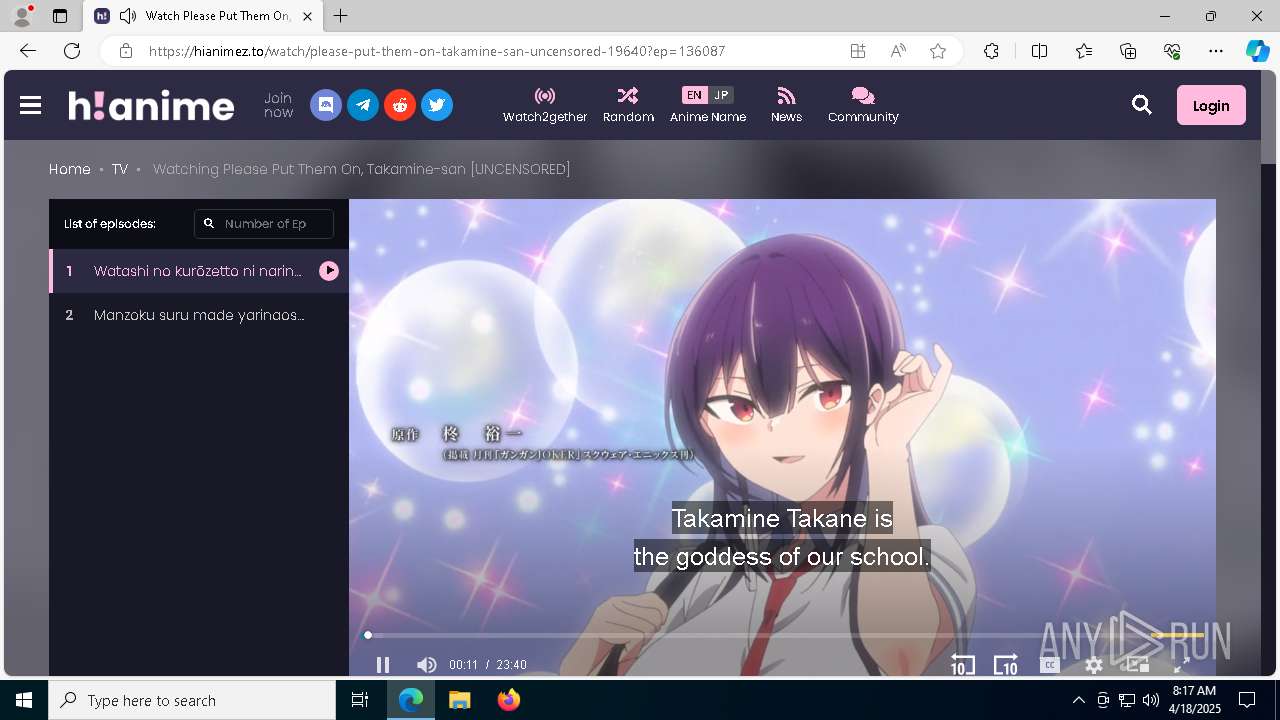Click the Login button
This screenshot has width=1280, height=720.
(x=1211, y=105)
